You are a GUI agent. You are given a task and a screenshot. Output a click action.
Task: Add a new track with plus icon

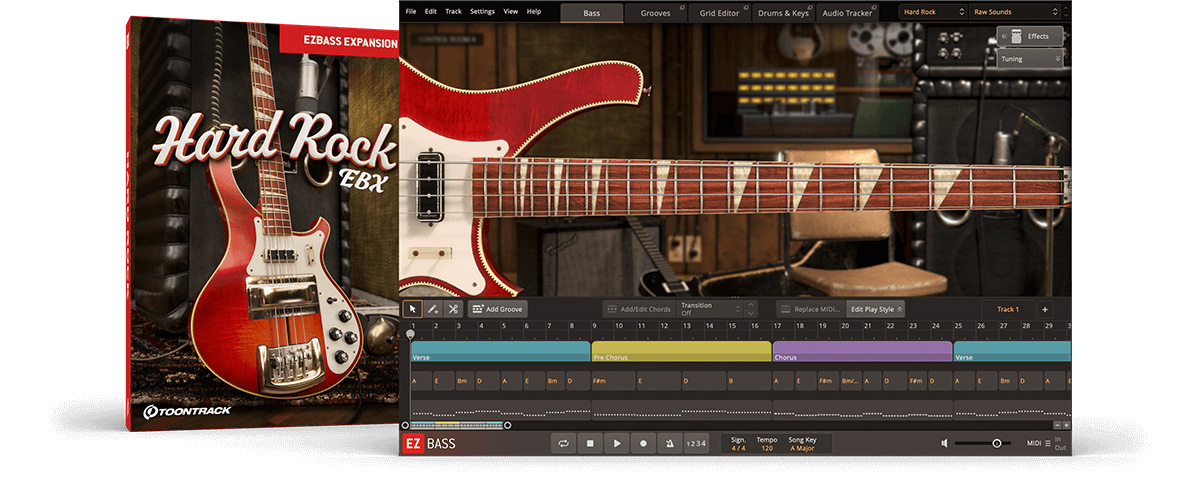point(1044,309)
